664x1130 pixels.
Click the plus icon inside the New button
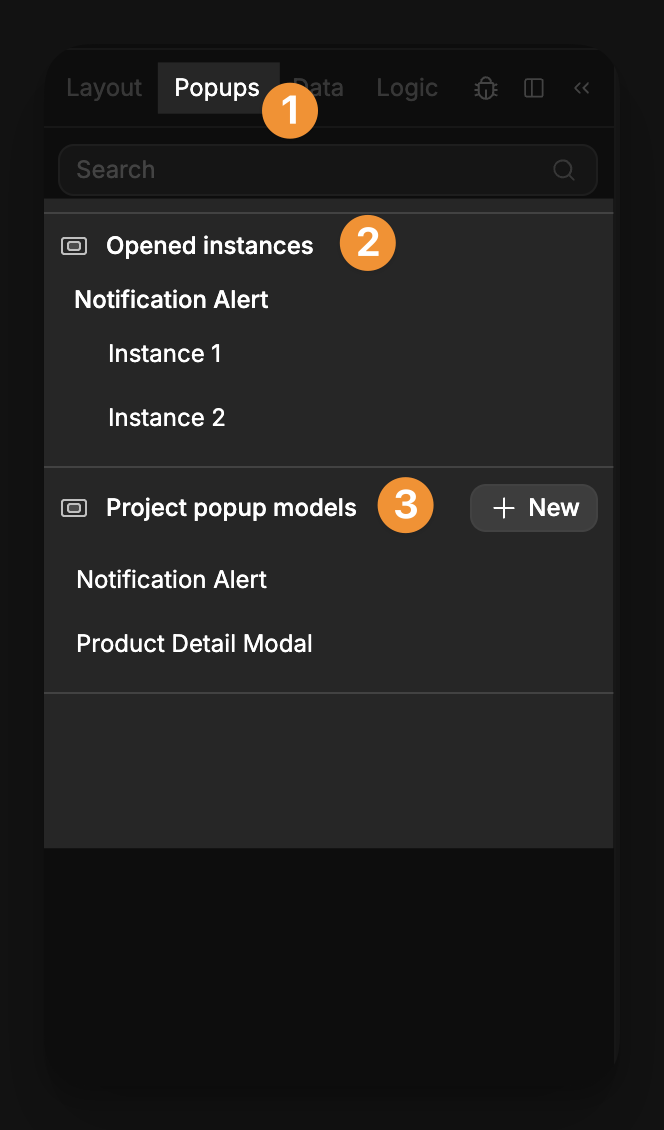503,508
